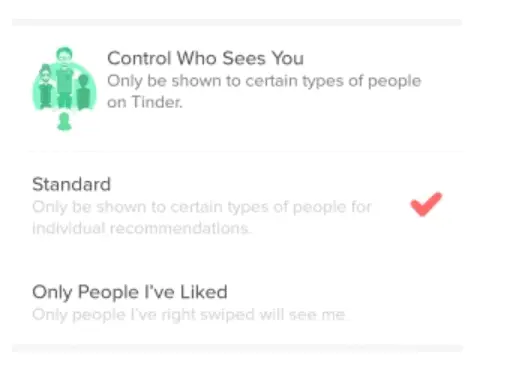Enable showing me only to right-swiped people
Screen dimensions: 510x366
coord(237,302)
